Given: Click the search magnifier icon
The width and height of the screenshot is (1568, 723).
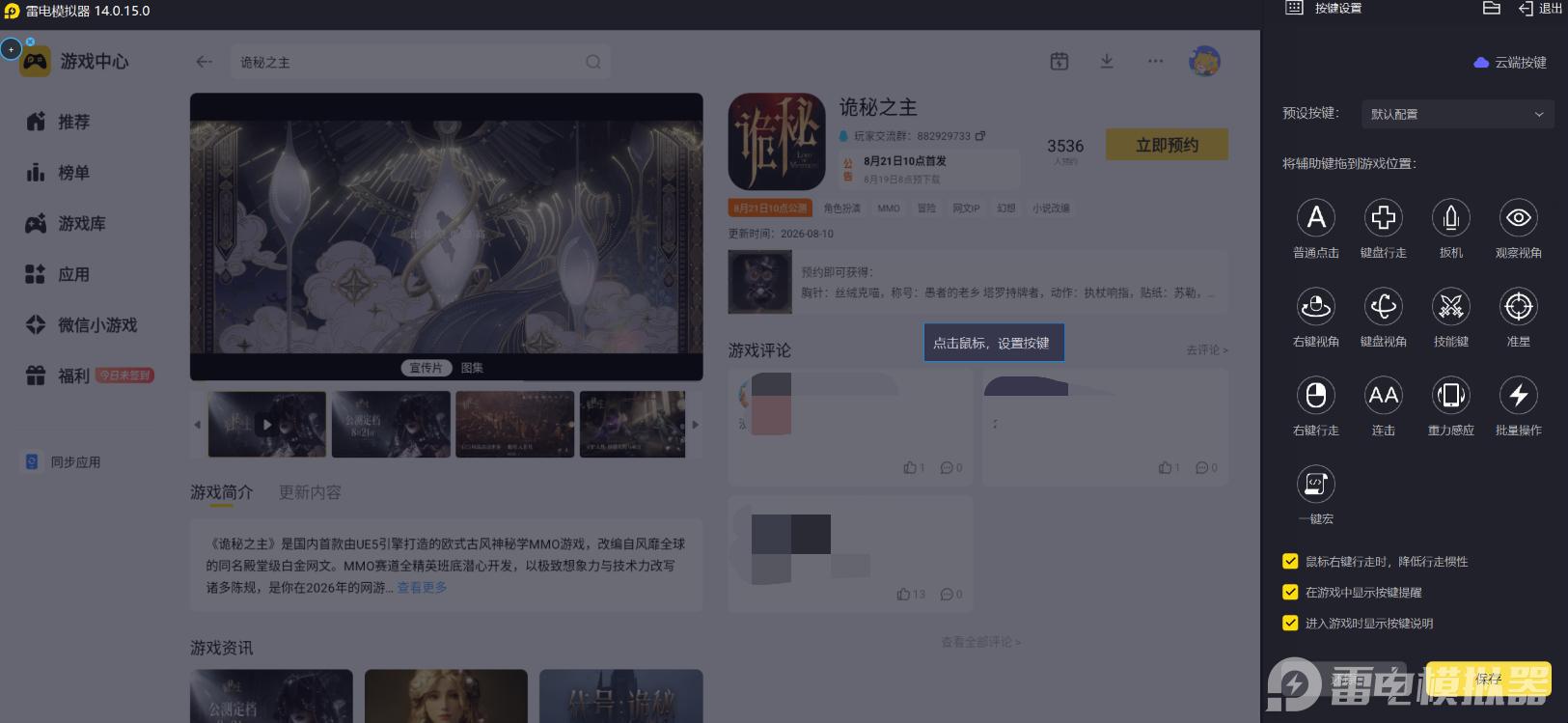Looking at the screenshot, I should coord(593,62).
